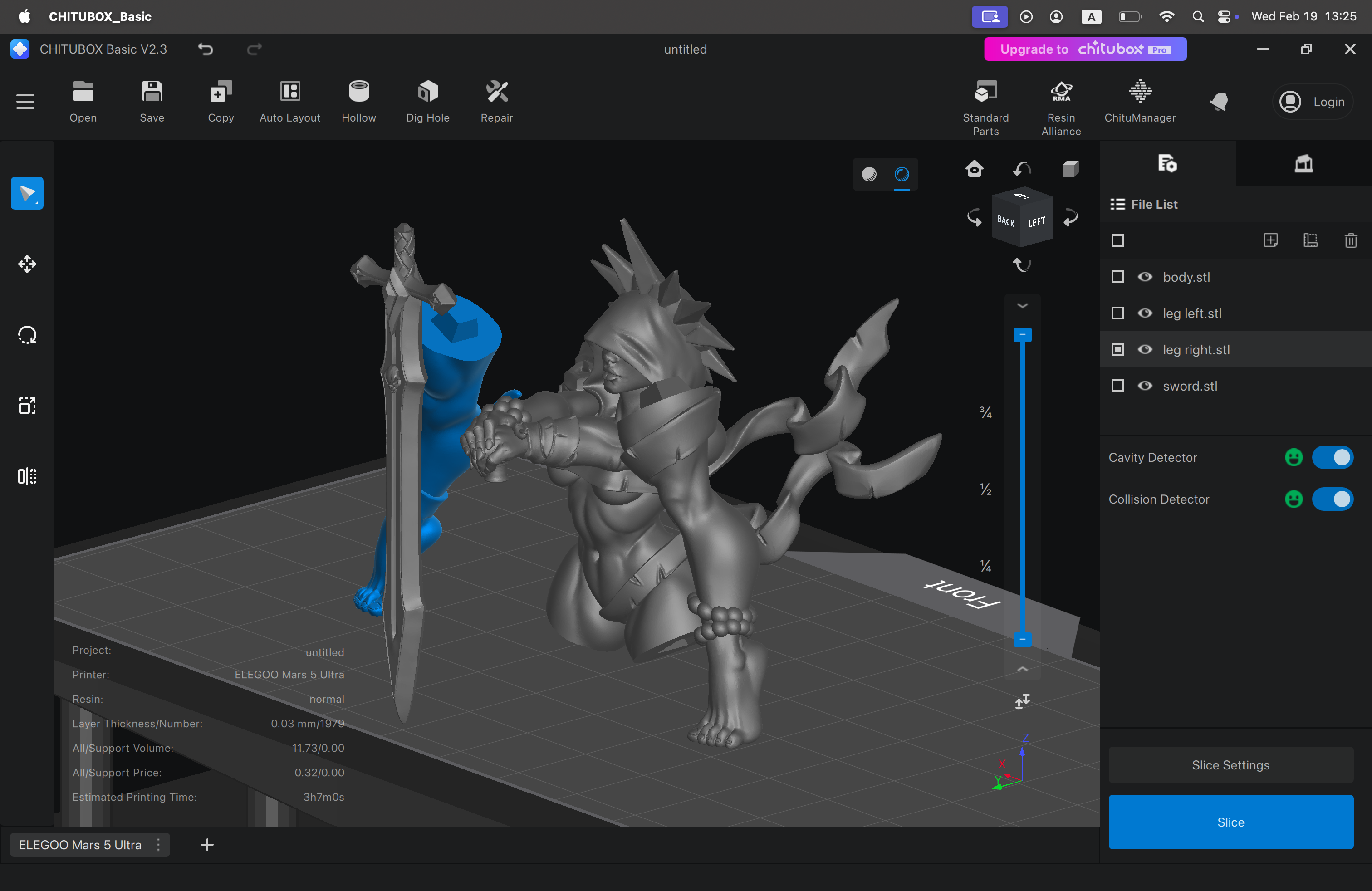Reset view with the home icon
Screen dimensions: 1372x891
coord(974,169)
